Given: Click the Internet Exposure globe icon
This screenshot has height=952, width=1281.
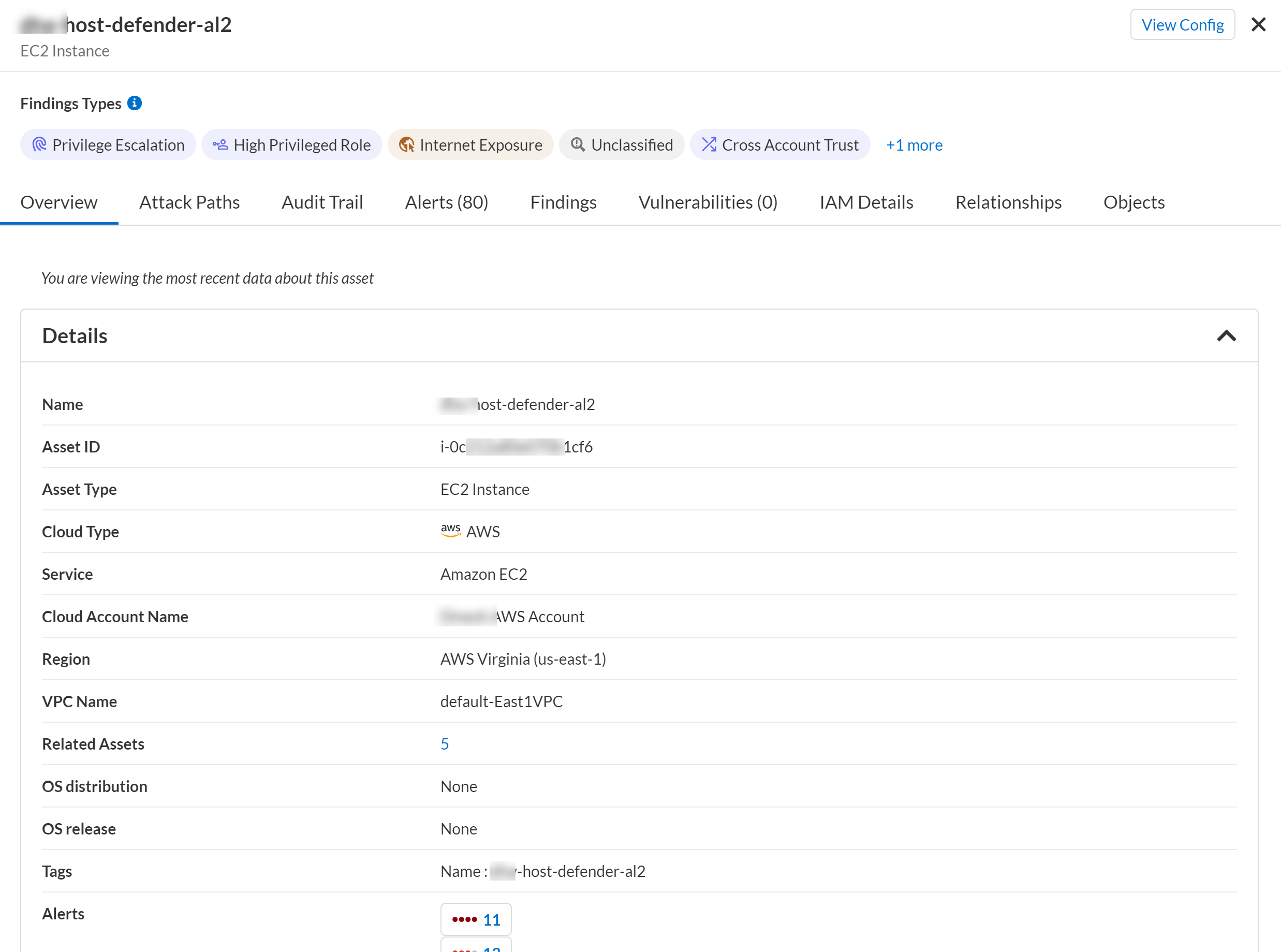Looking at the screenshot, I should click(406, 144).
